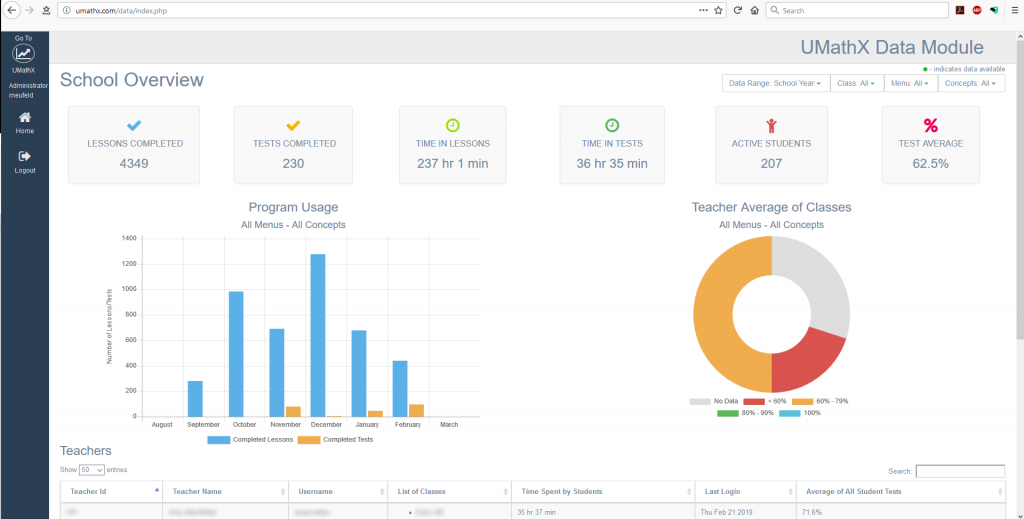The image size is (1024, 519).
Task: Click the browser Search box
Action: [x=857, y=10]
